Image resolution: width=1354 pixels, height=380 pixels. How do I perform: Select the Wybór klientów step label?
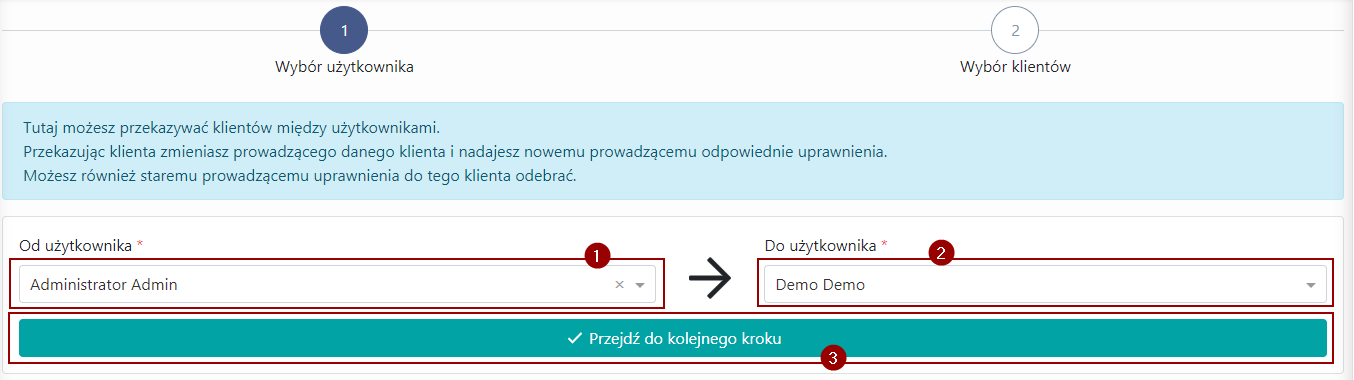[1016, 67]
